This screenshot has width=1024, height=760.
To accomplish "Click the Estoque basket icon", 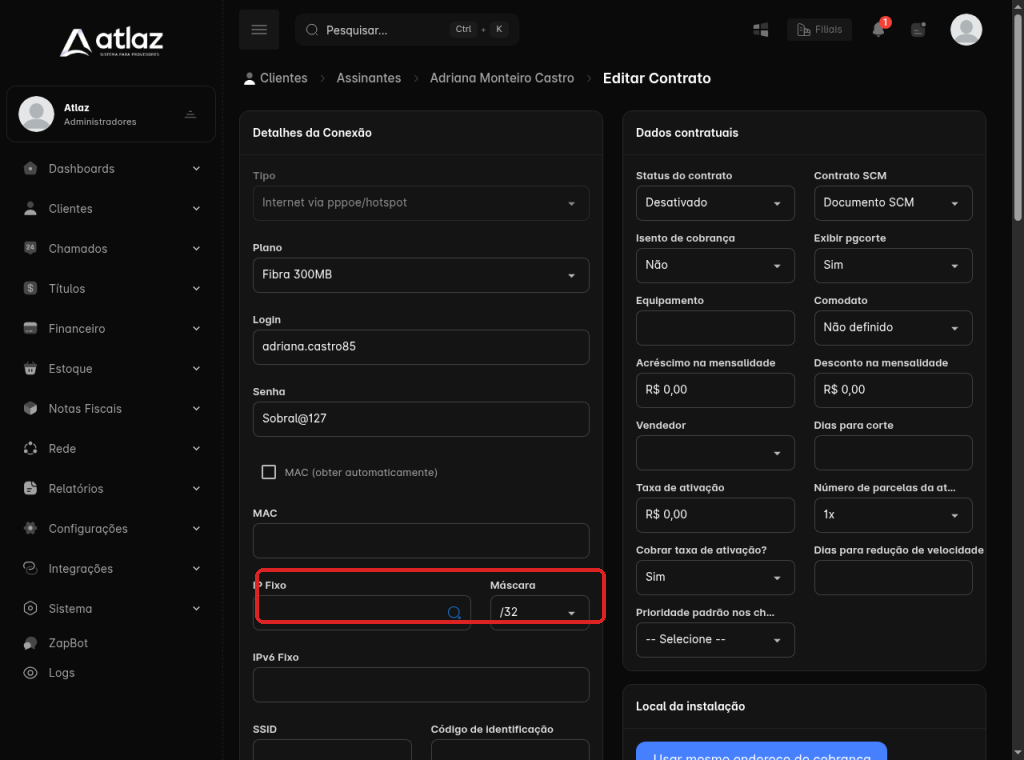I will click(x=31, y=368).
